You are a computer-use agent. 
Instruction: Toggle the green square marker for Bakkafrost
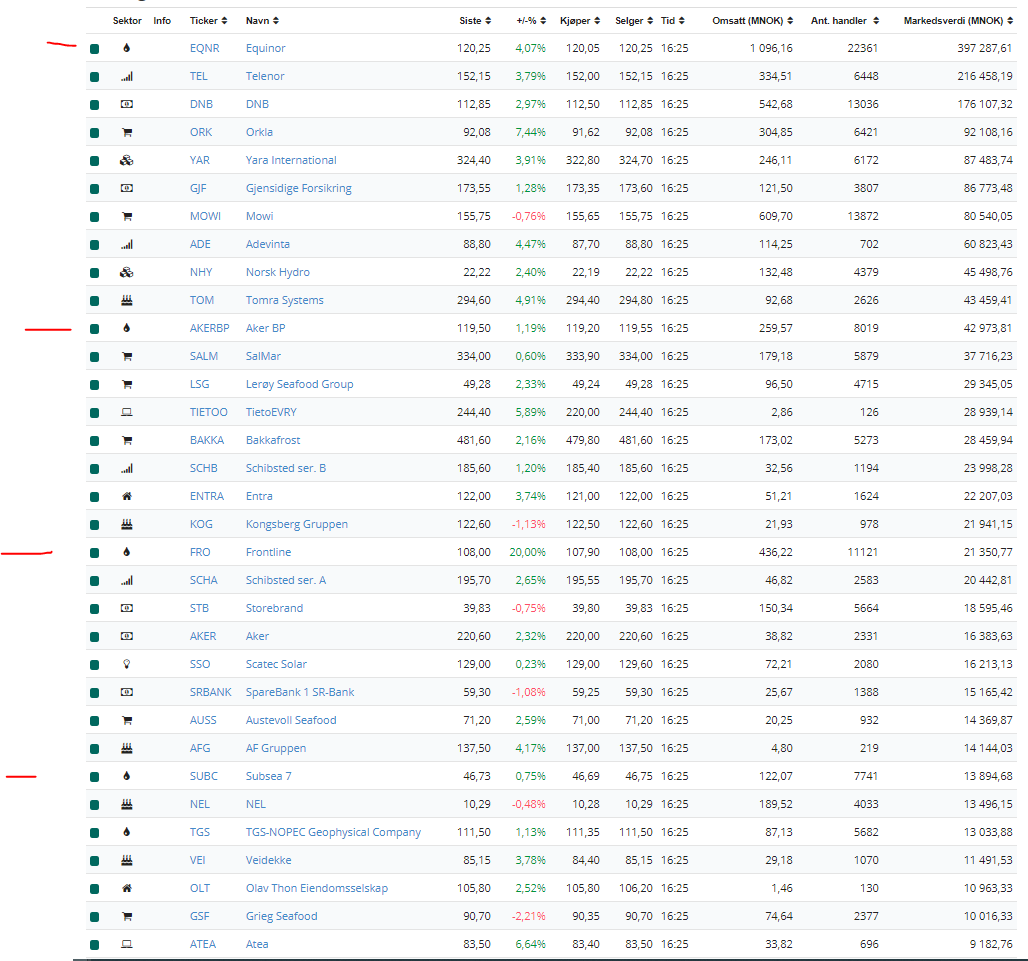pyautogui.click(x=94, y=441)
